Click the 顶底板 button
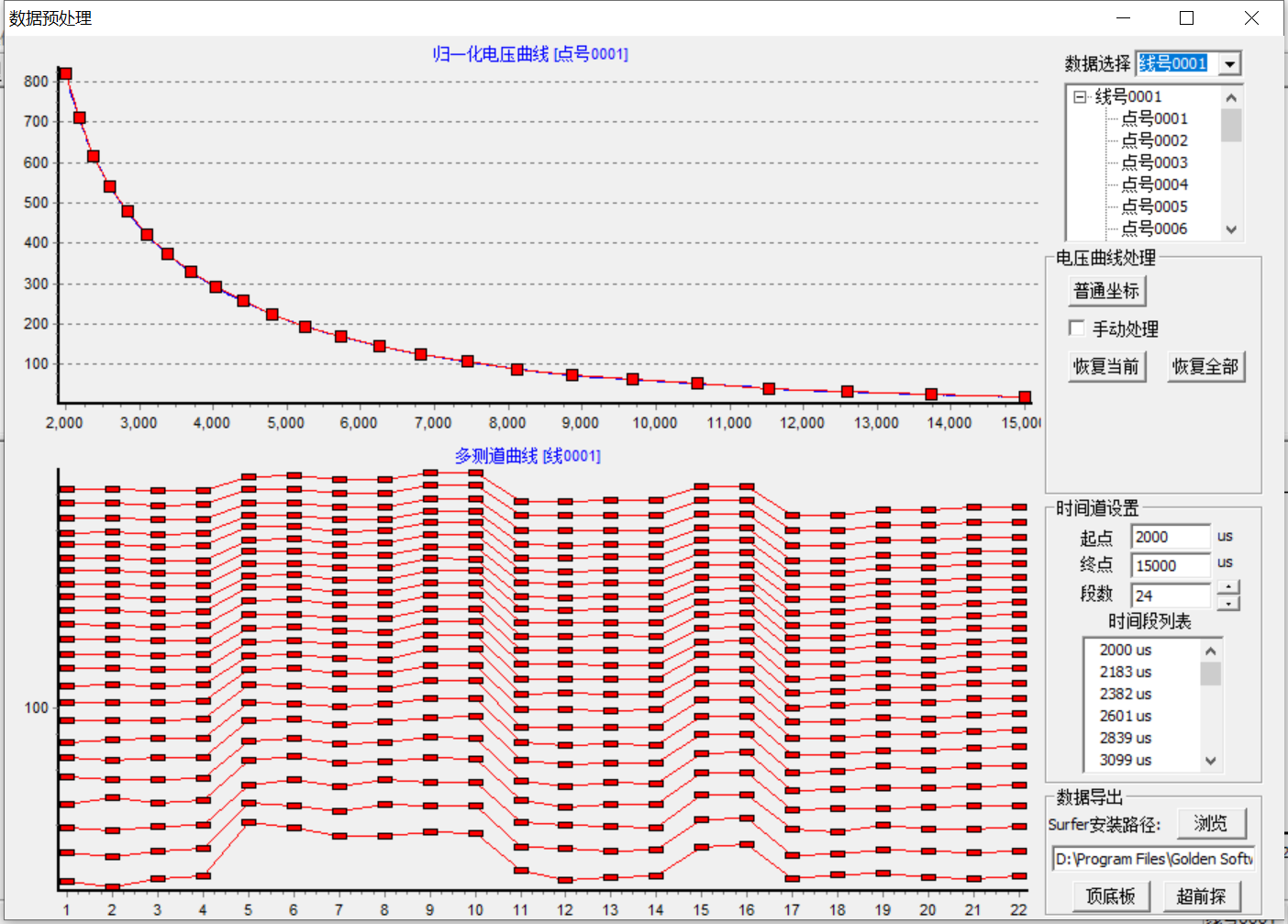Image resolution: width=1288 pixels, height=924 pixels. (x=1111, y=896)
